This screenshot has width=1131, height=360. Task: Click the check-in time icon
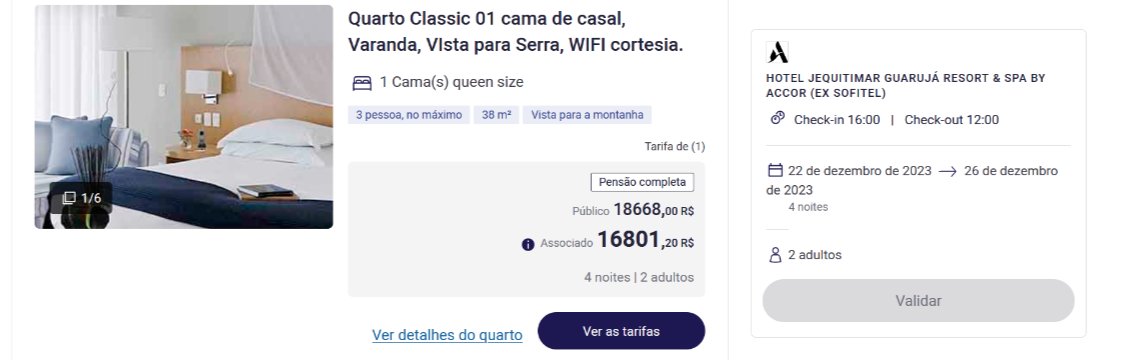pyautogui.click(x=778, y=118)
